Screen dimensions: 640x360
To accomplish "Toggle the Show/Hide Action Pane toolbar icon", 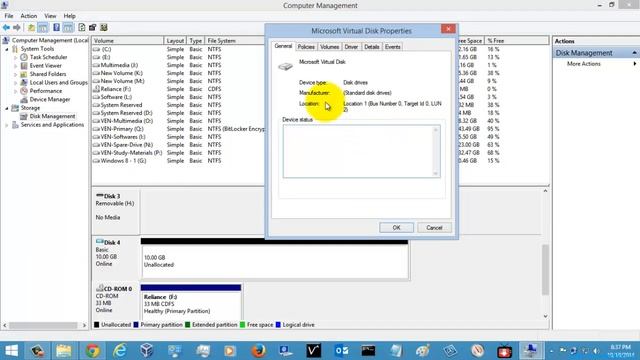I will [68, 27].
